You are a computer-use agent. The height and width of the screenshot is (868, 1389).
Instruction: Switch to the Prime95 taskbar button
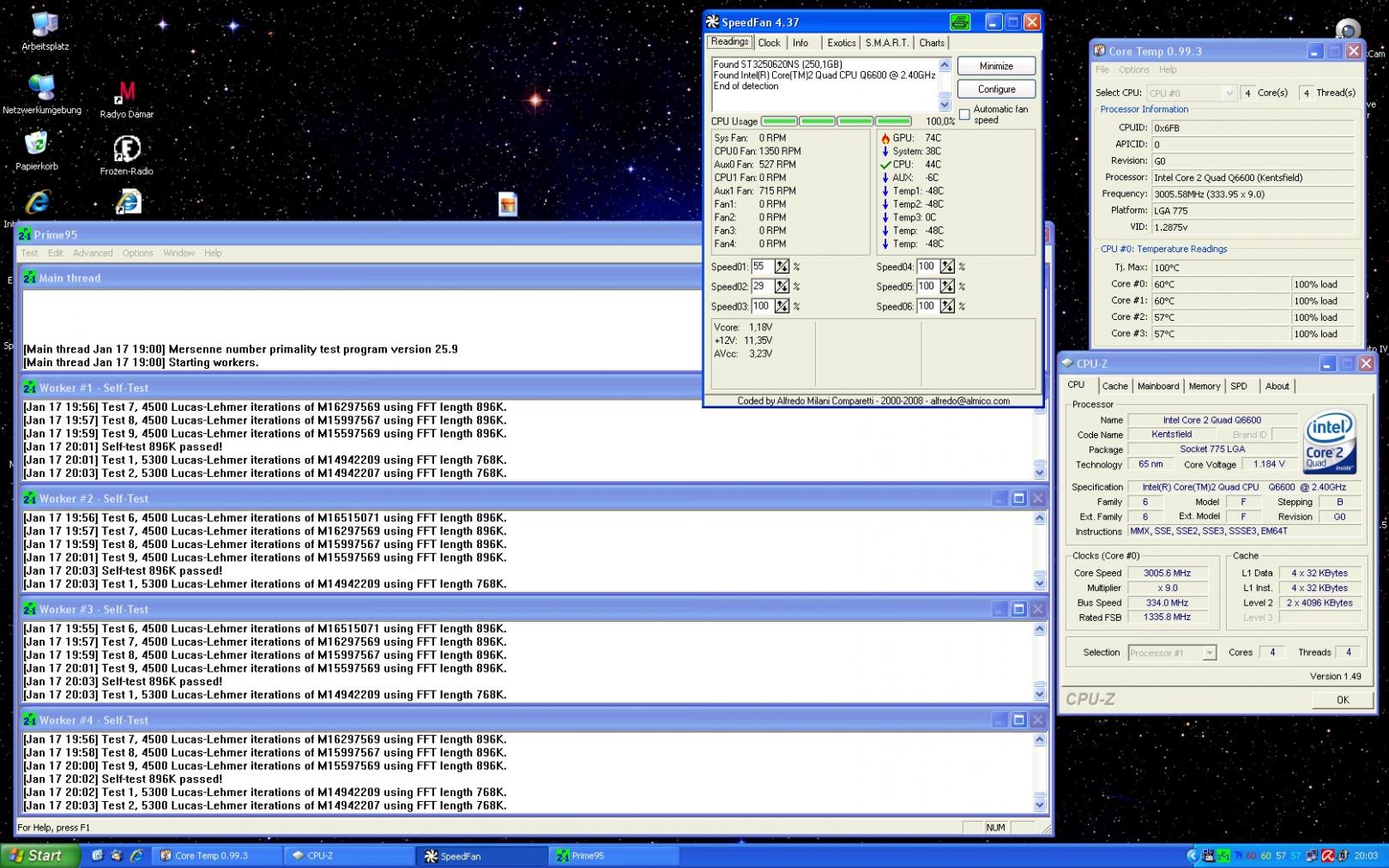click(x=614, y=856)
